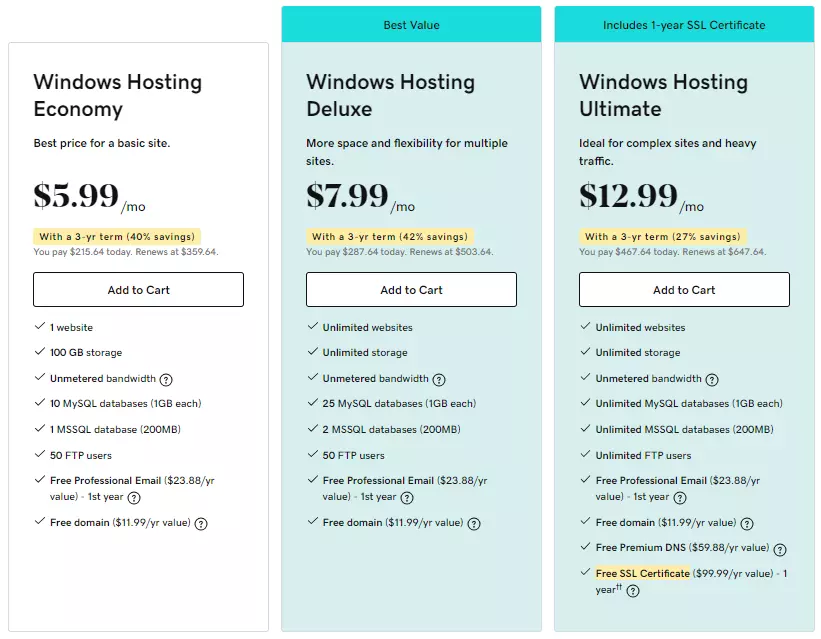Click the Includes 1-year SSL Certificate banner
Screen dimensions: 821x639
click(x=684, y=24)
